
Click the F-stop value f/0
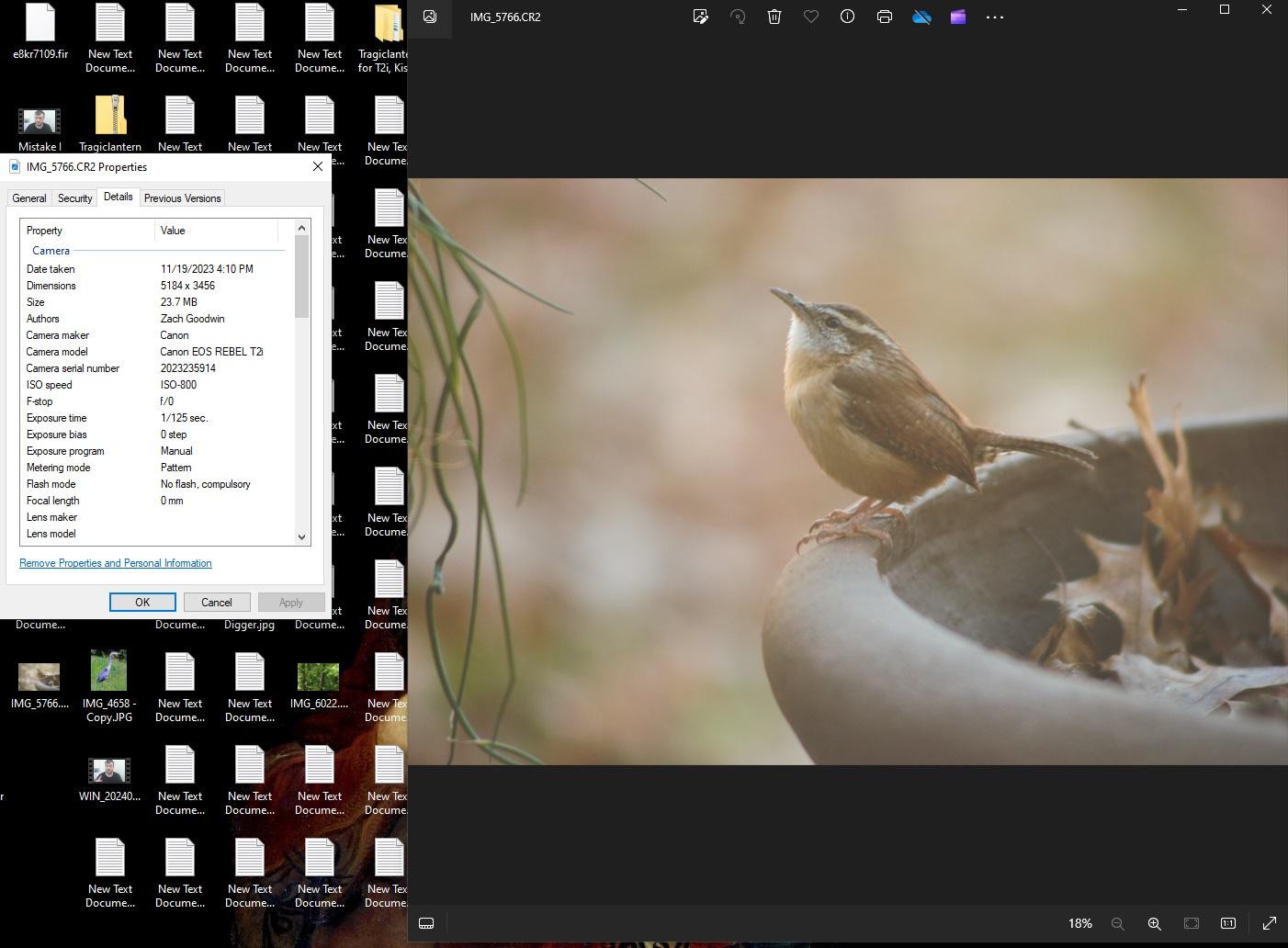tap(167, 401)
